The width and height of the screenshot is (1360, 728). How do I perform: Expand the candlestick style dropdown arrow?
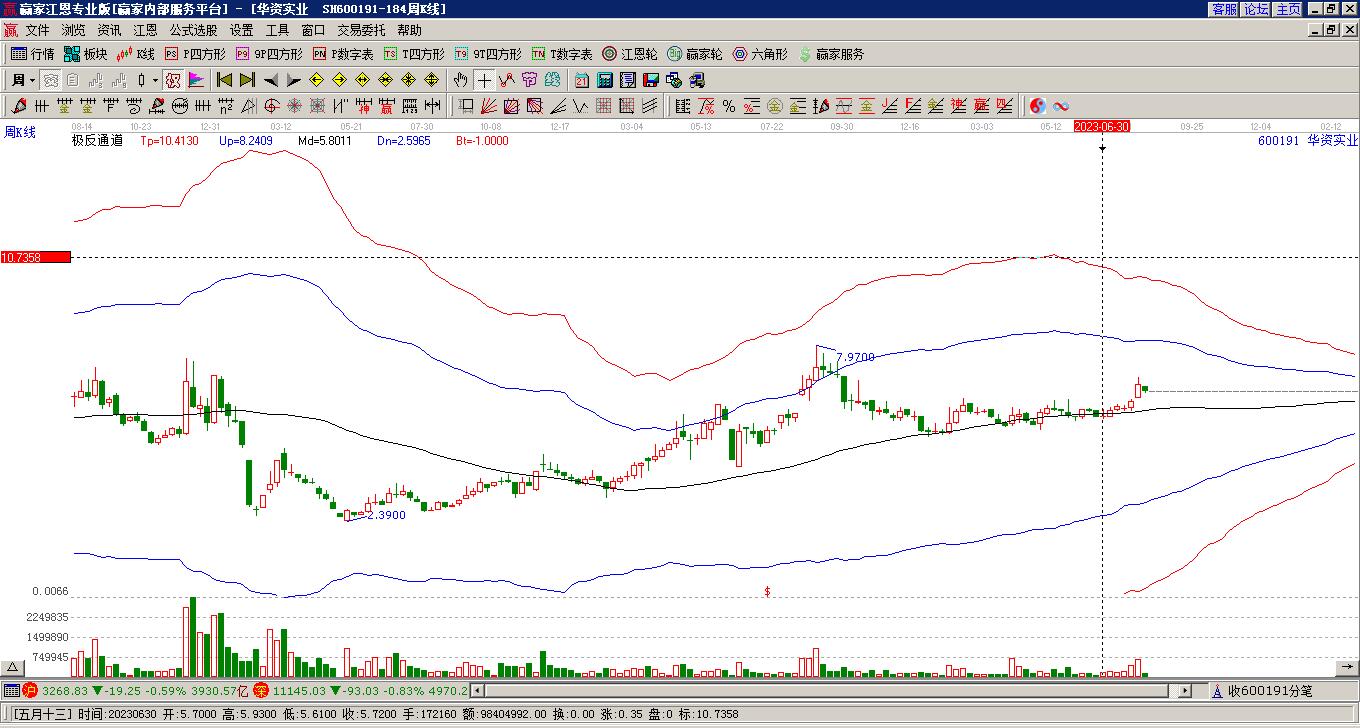tap(155, 80)
